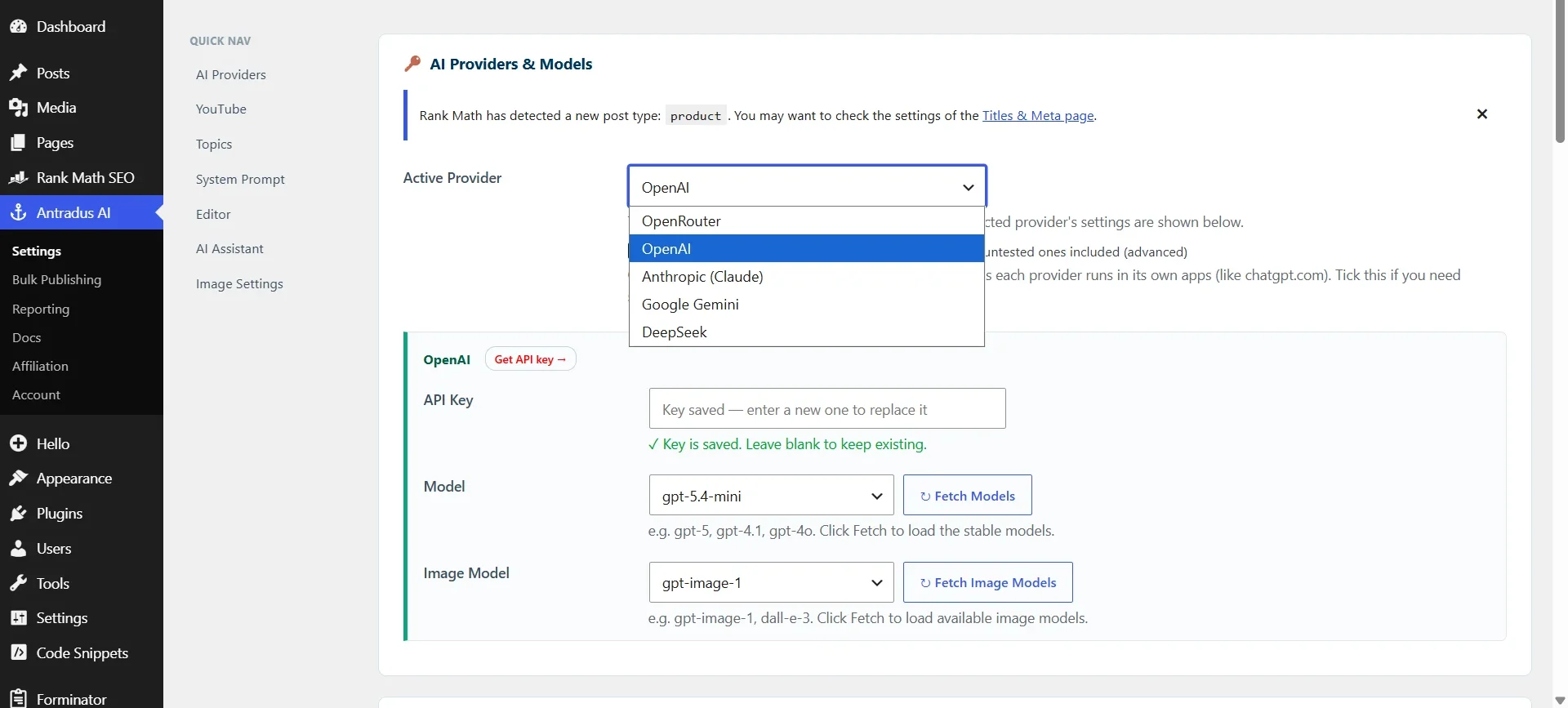Dismiss the Rank Math notice
Viewport: 1568px width, 708px height.
pyautogui.click(x=1482, y=114)
